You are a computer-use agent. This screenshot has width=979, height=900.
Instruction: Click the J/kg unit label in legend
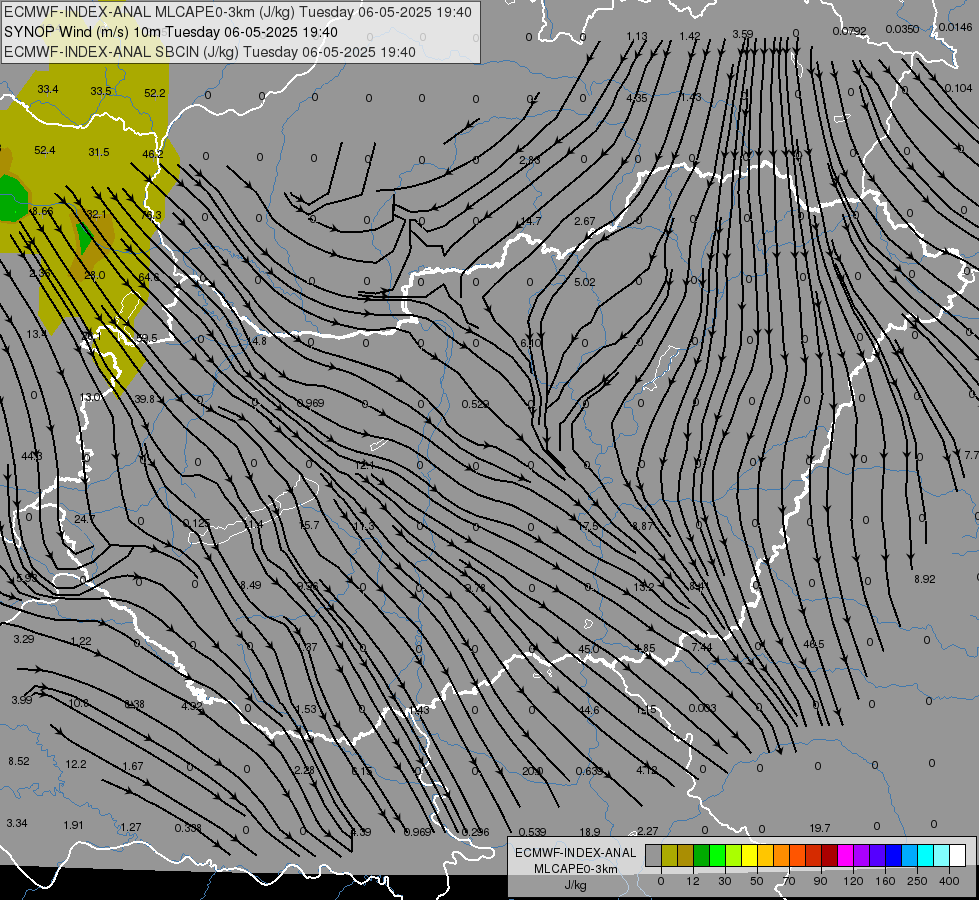tap(576, 885)
